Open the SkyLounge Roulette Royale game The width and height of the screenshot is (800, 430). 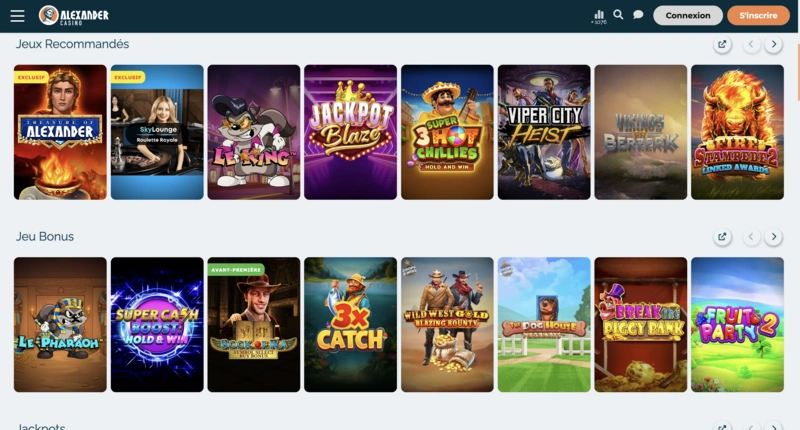(x=157, y=132)
